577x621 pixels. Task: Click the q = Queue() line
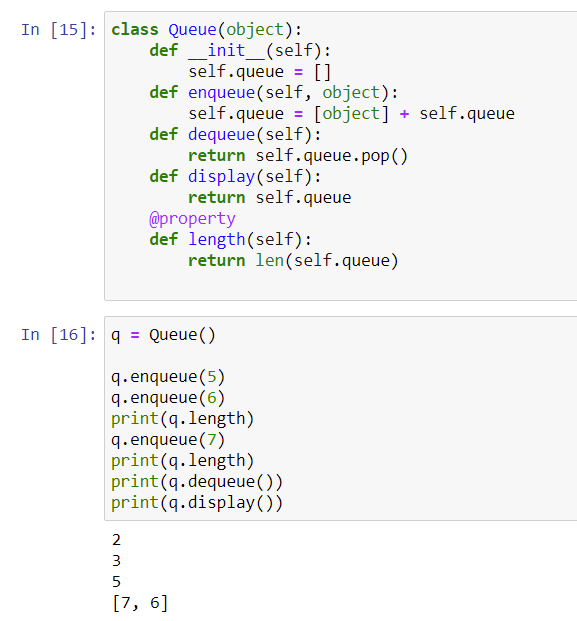click(163, 335)
